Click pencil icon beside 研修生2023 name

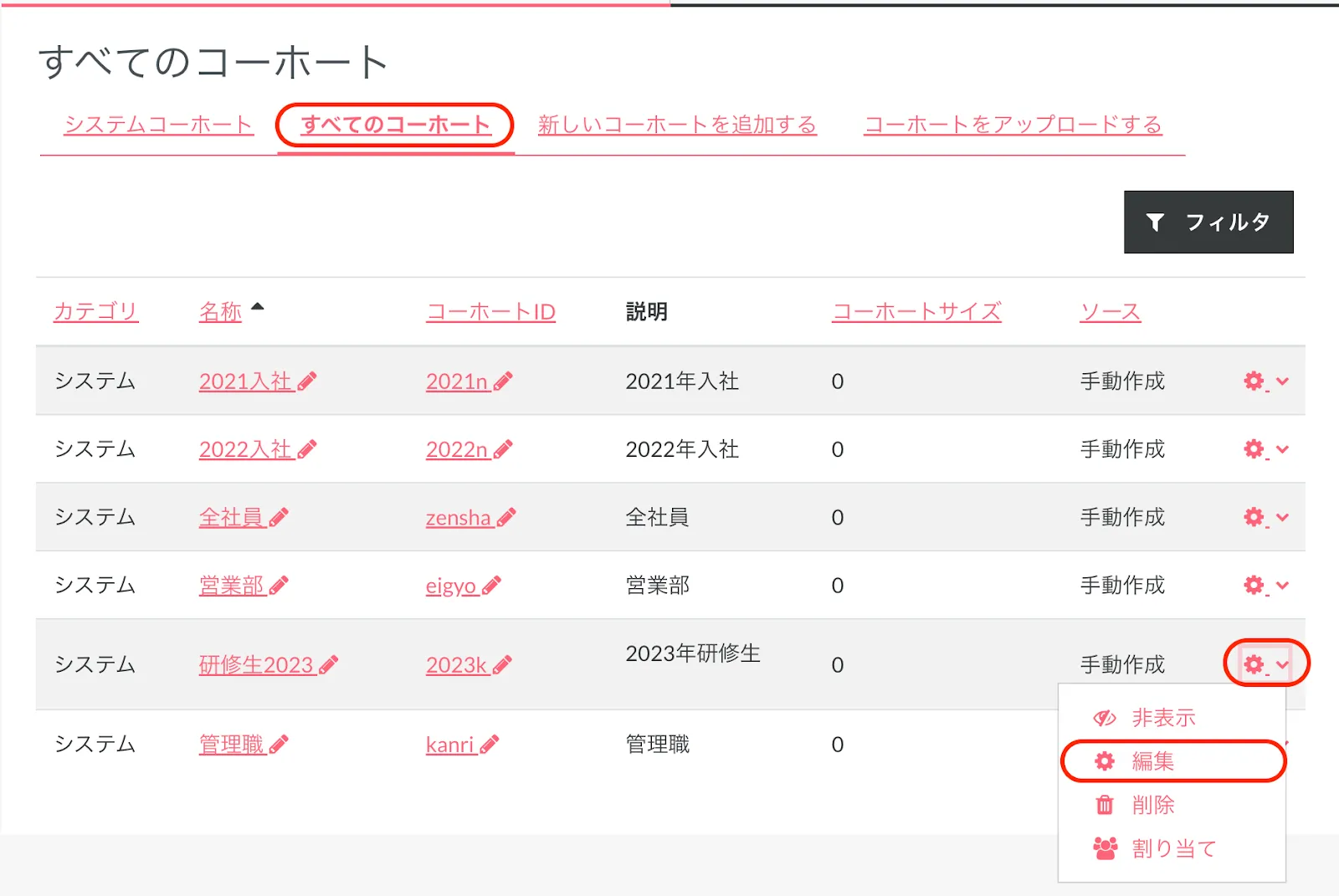(x=329, y=665)
